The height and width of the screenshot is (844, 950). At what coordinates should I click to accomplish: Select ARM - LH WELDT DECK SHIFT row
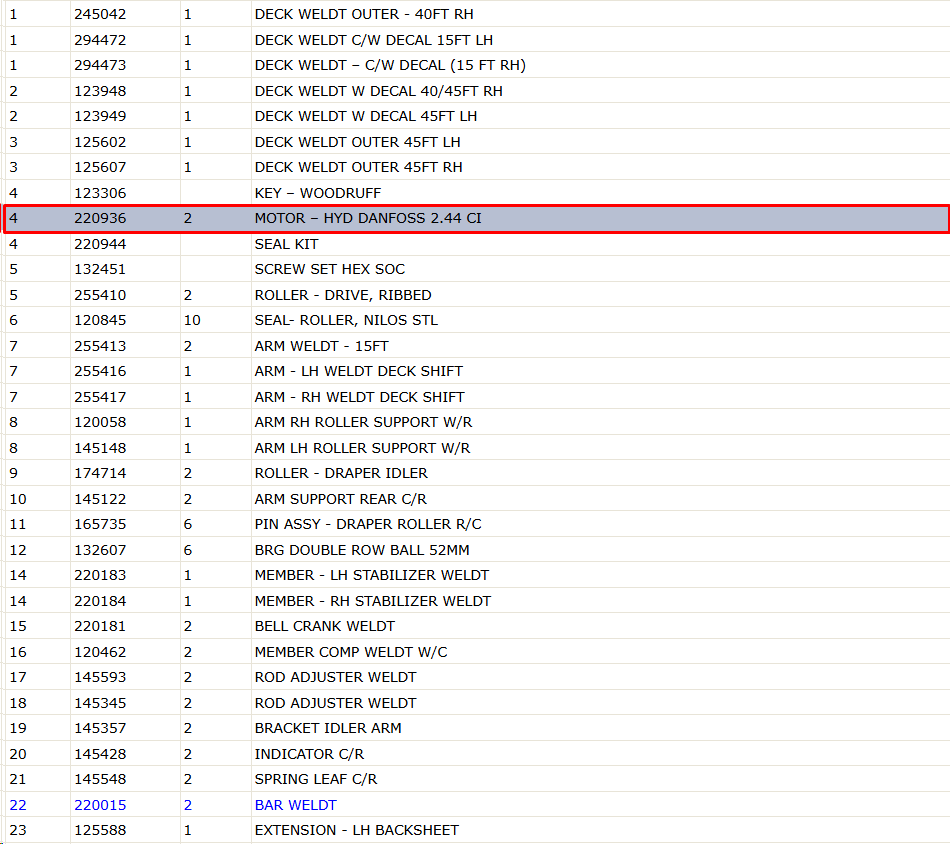(476, 371)
